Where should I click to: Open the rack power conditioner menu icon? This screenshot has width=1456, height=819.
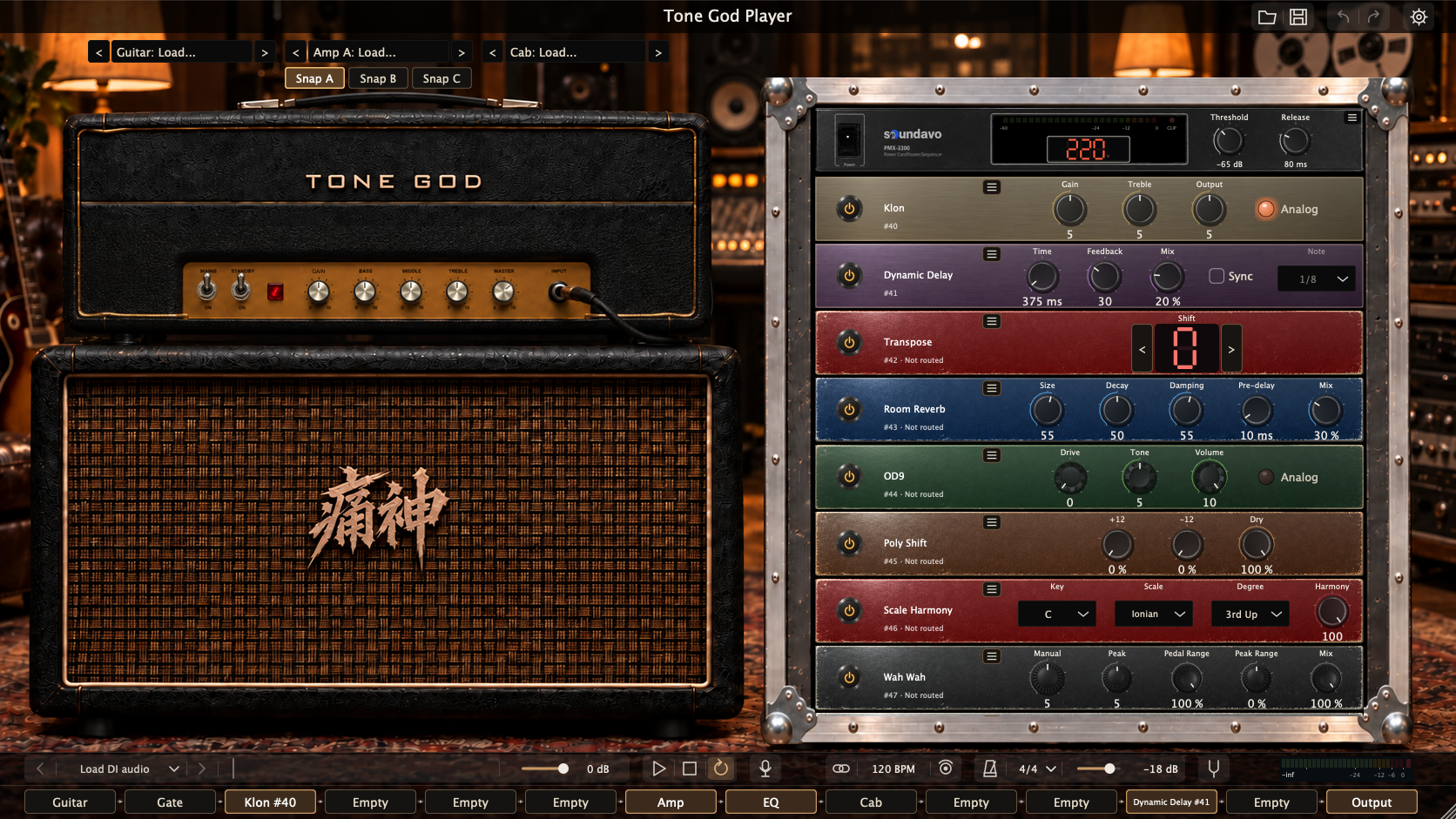(x=1352, y=117)
